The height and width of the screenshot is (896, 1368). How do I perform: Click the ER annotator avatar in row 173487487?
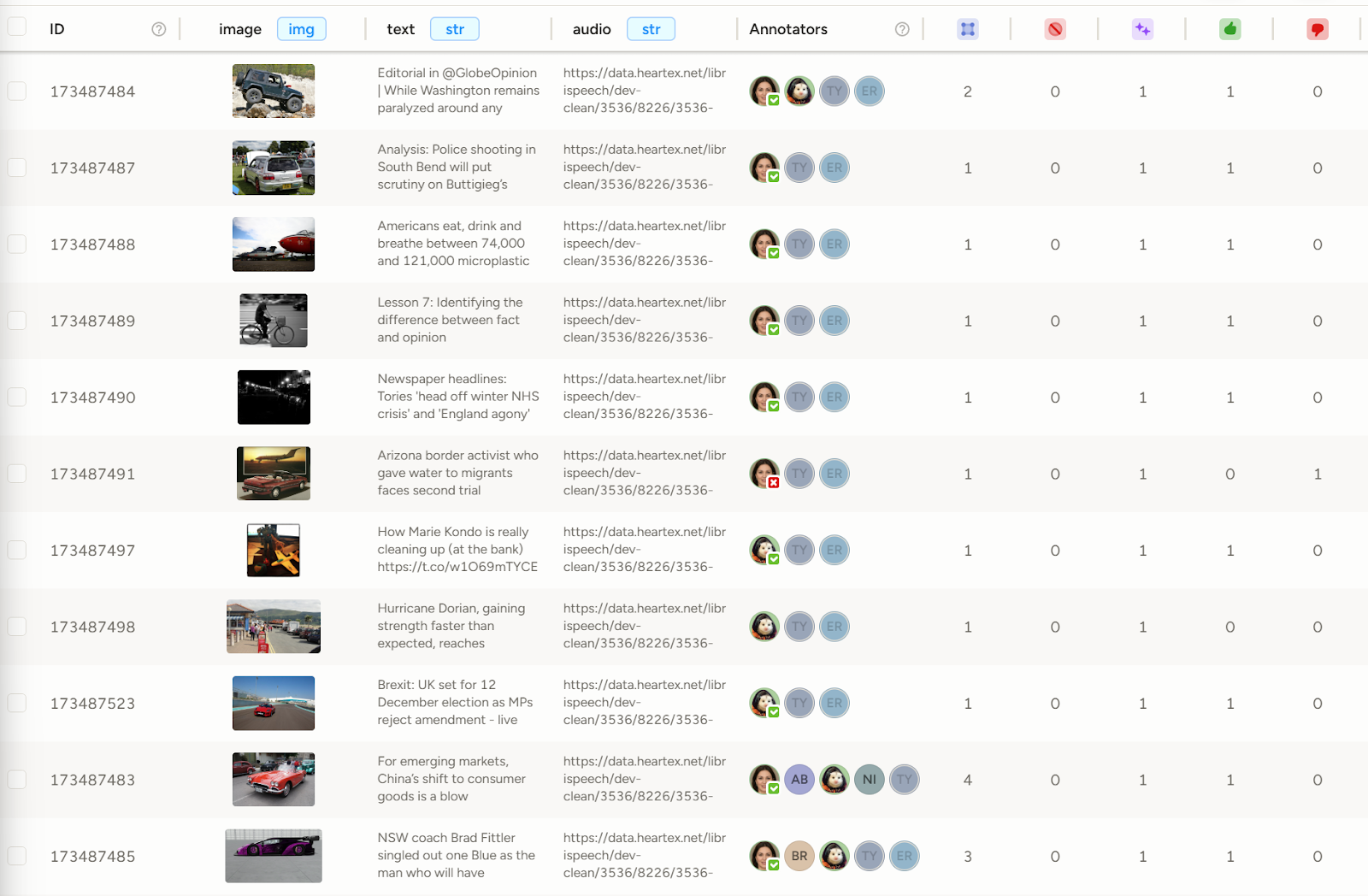(x=834, y=168)
